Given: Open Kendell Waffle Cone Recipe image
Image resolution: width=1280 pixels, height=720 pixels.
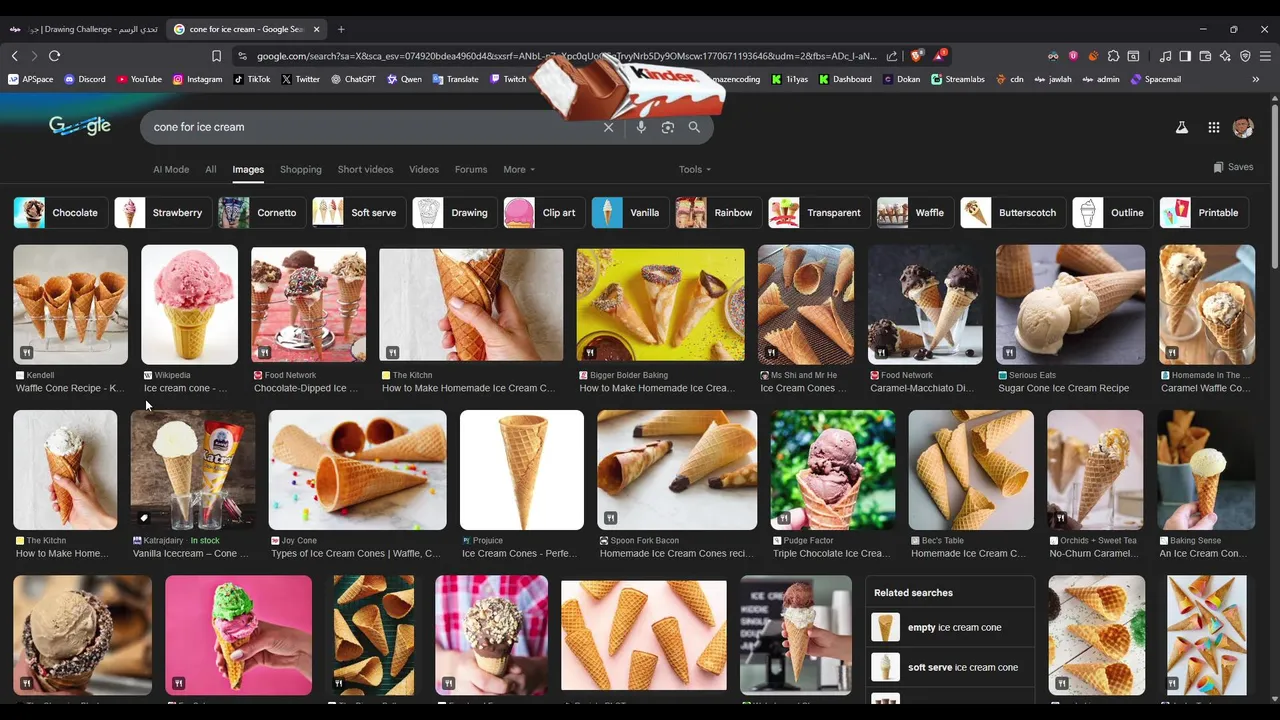Looking at the screenshot, I should click(70, 305).
